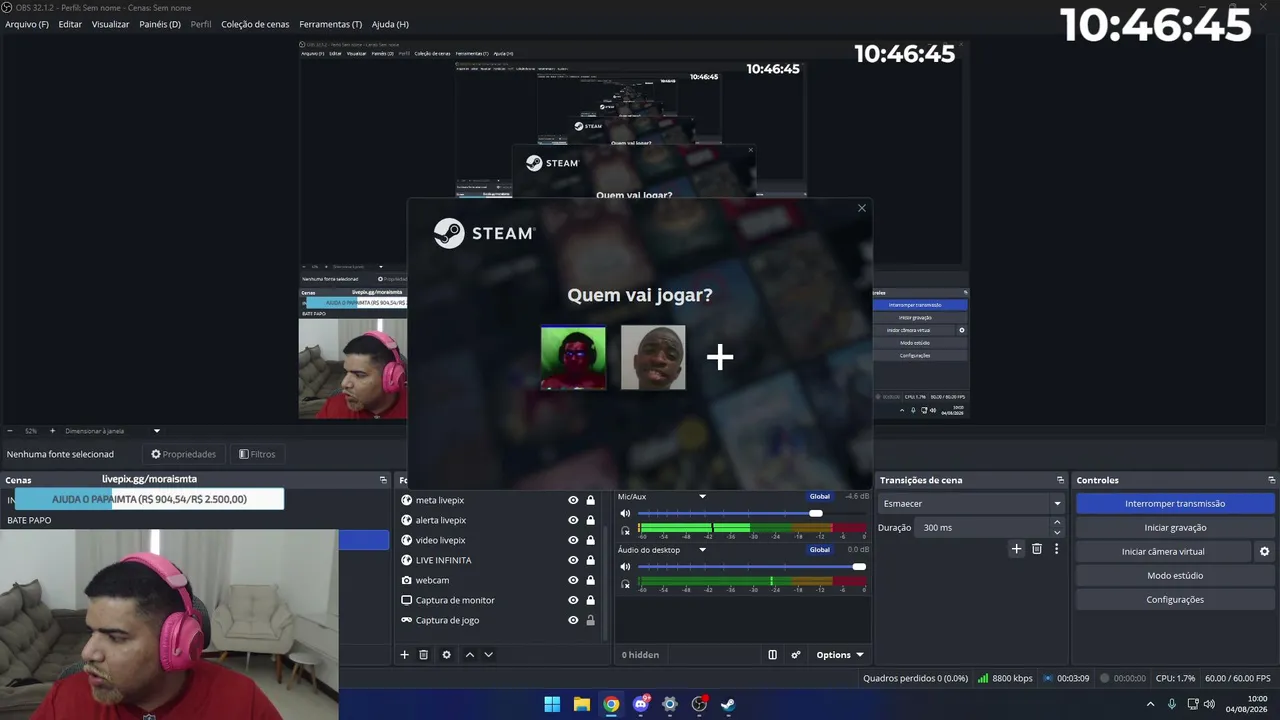Open the Arquivo (F) menu
Image resolution: width=1280 pixels, height=720 pixels.
pyautogui.click(x=27, y=24)
